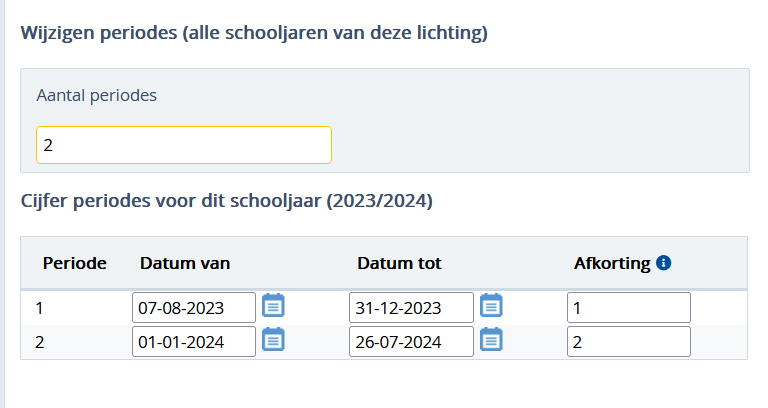
Task: Click the Wijzigen periodes heading
Action: tap(254, 33)
